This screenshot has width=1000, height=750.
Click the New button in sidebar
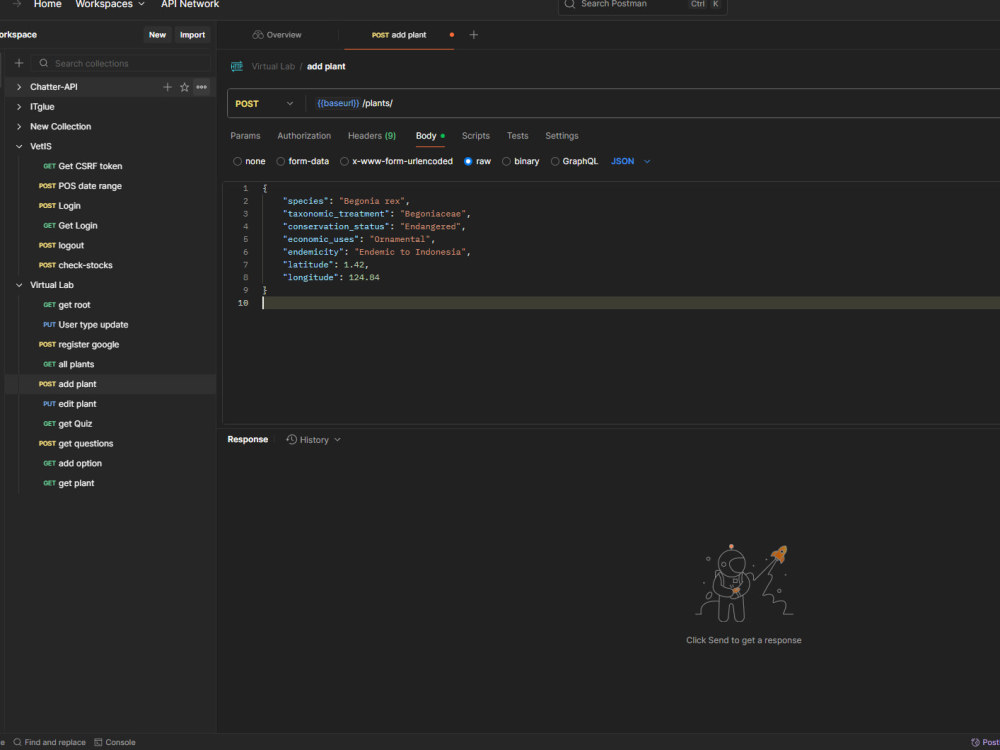(x=158, y=35)
